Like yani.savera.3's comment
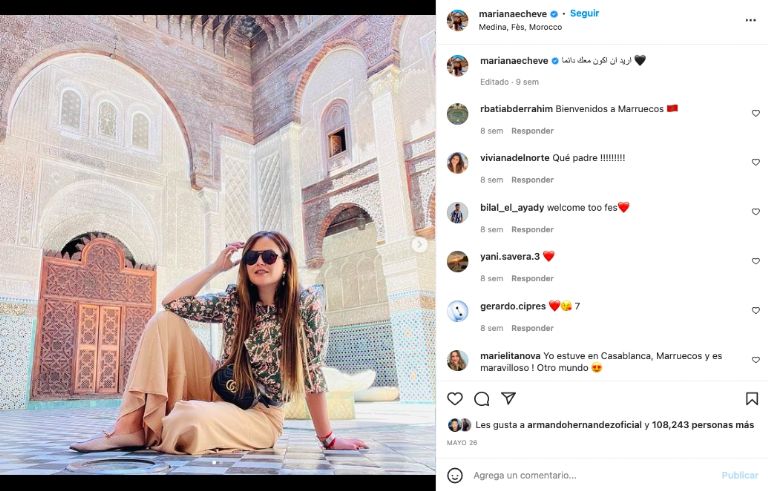Screen dimensions: 768x491 (x=755, y=261)
